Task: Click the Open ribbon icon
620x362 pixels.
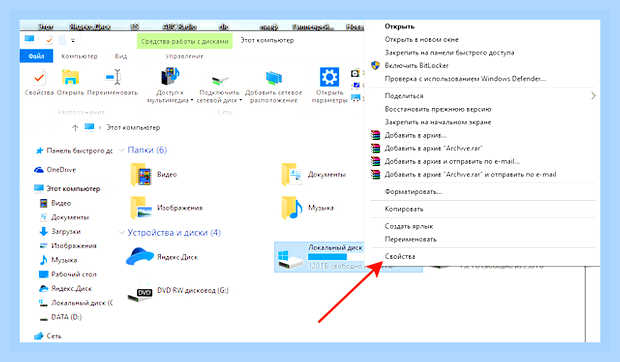Action: pos(70,77)
